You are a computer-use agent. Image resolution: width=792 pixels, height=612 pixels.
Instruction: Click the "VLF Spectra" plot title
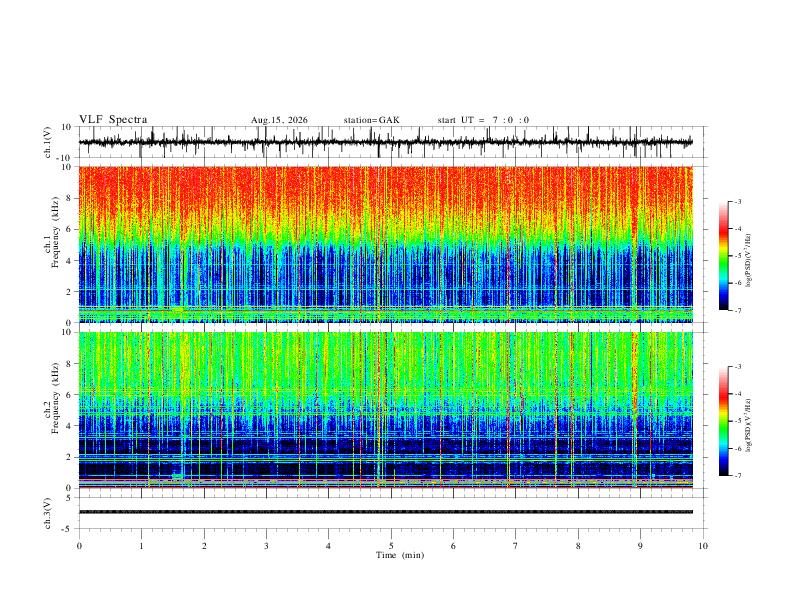[113, 120]
